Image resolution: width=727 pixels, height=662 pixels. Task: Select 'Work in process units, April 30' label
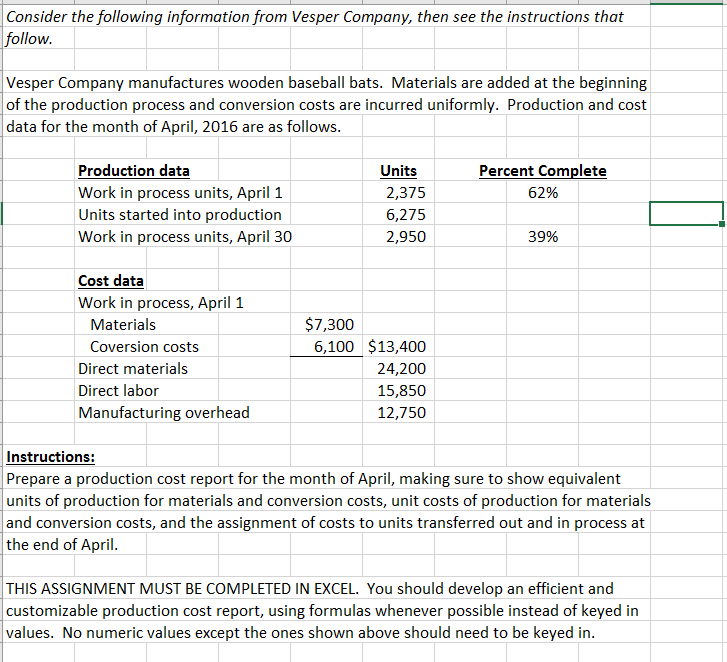[185, 236]
